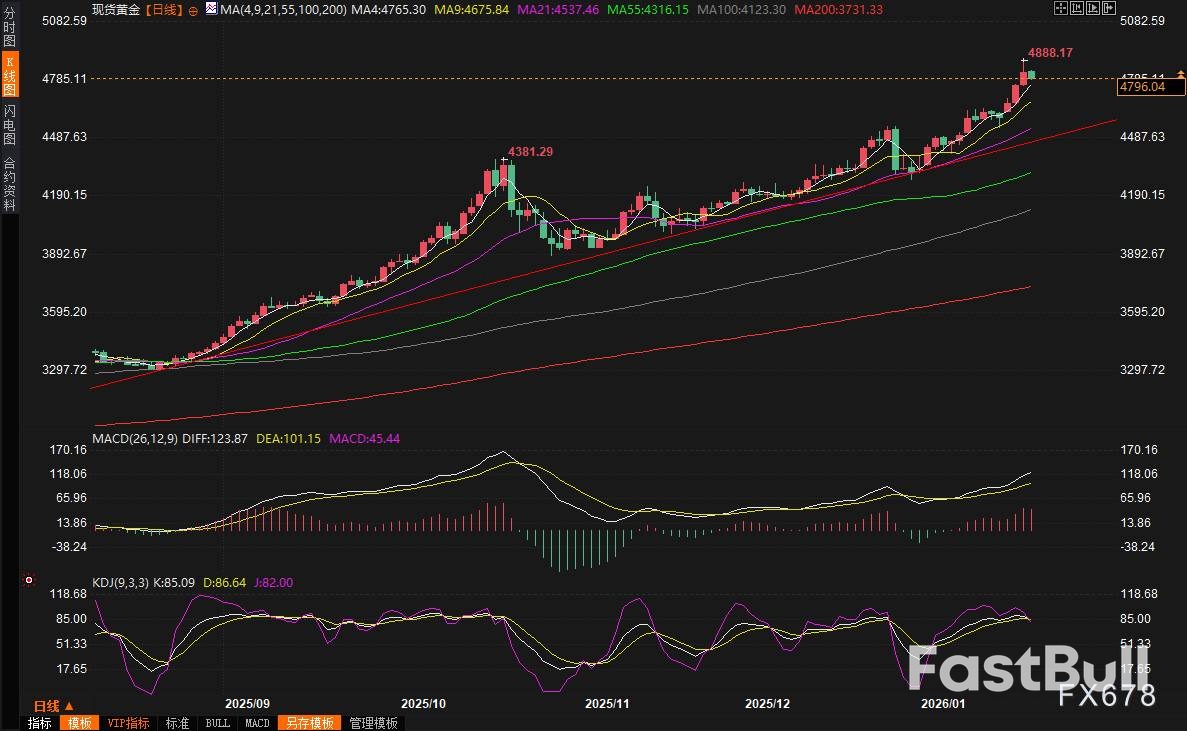Open the 日线 period dropdown at bottom left

(x=54, y=705)
